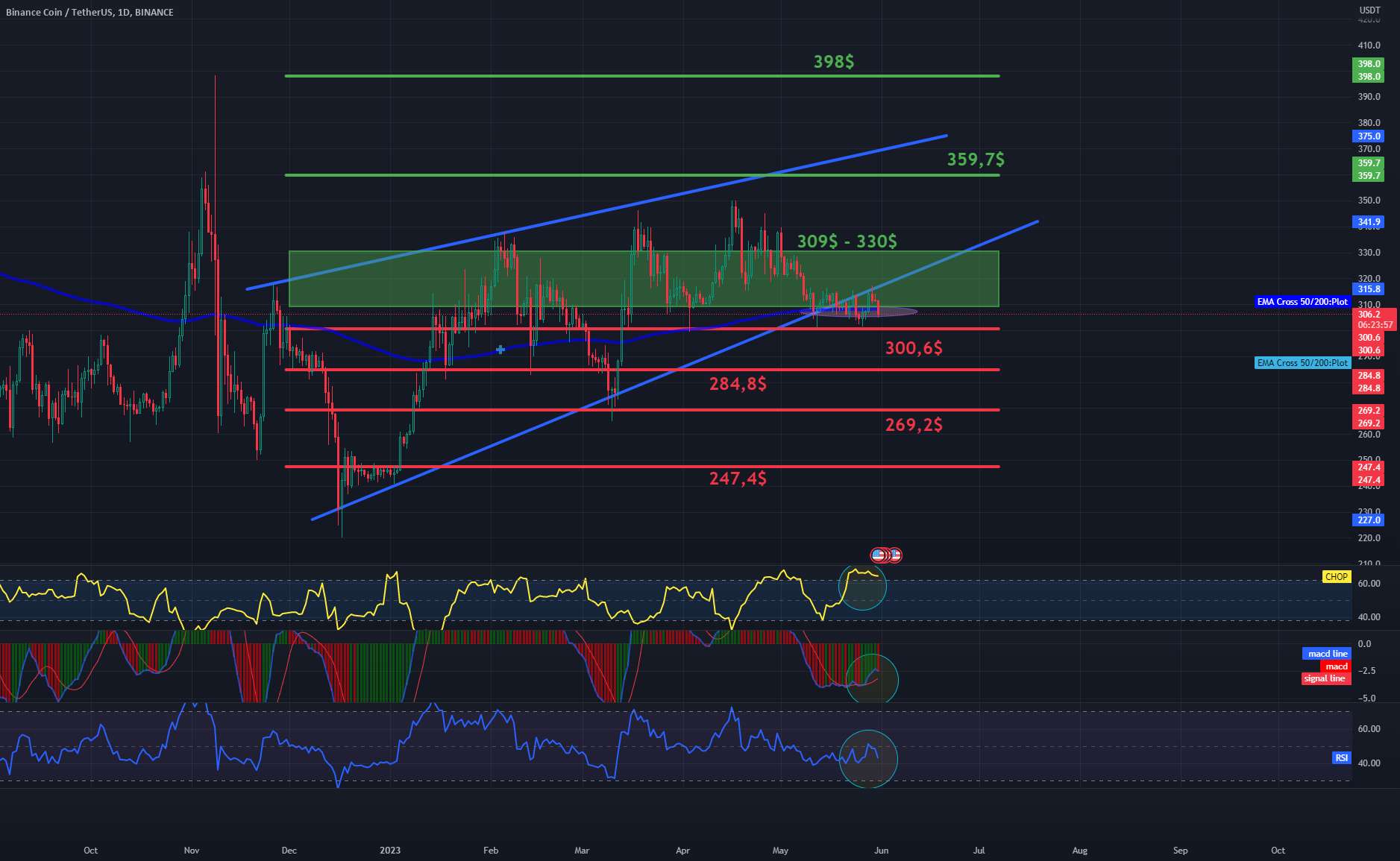Click the 2023 label on time axis
The width and height of the screenshot is (1400, 861).
390,851
